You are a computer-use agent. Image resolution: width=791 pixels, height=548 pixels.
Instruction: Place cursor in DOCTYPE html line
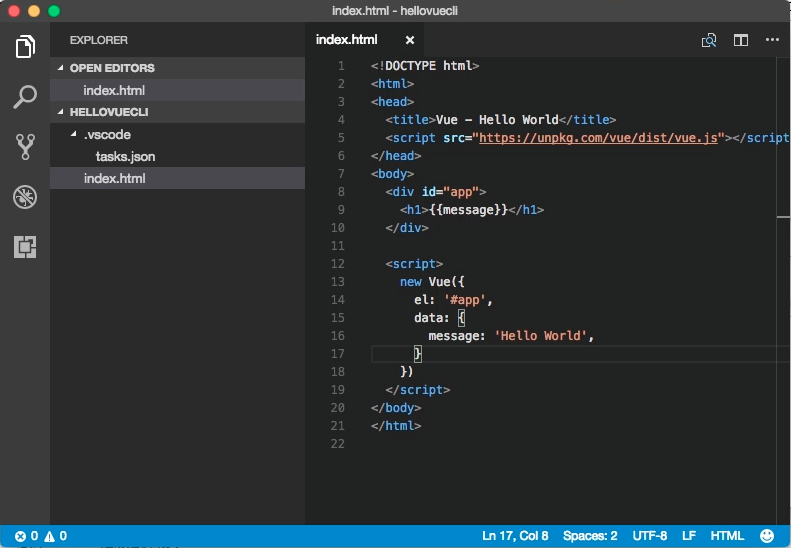click(x=425, y=66)
